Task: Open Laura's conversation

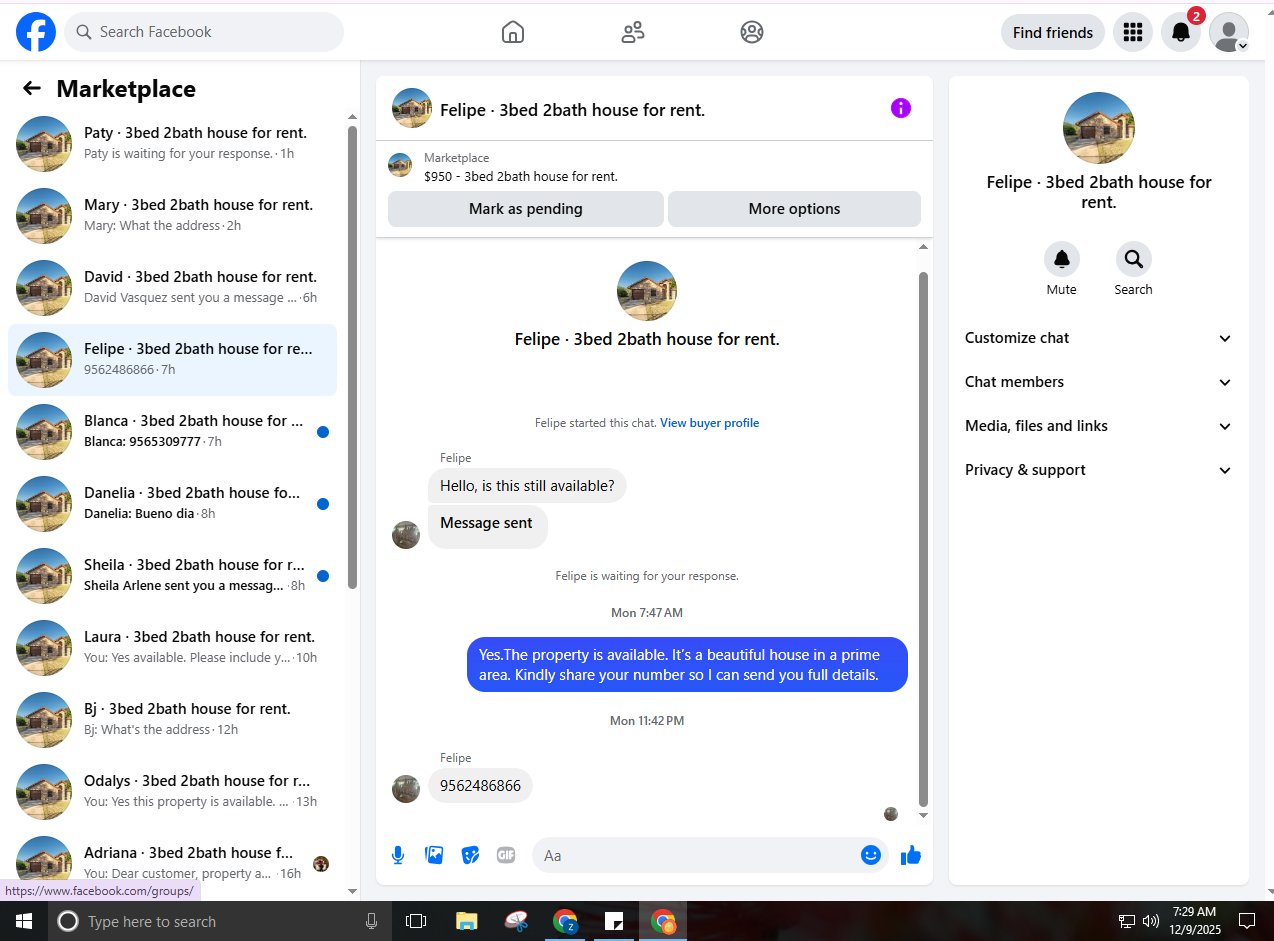Action: coord(172,648)
